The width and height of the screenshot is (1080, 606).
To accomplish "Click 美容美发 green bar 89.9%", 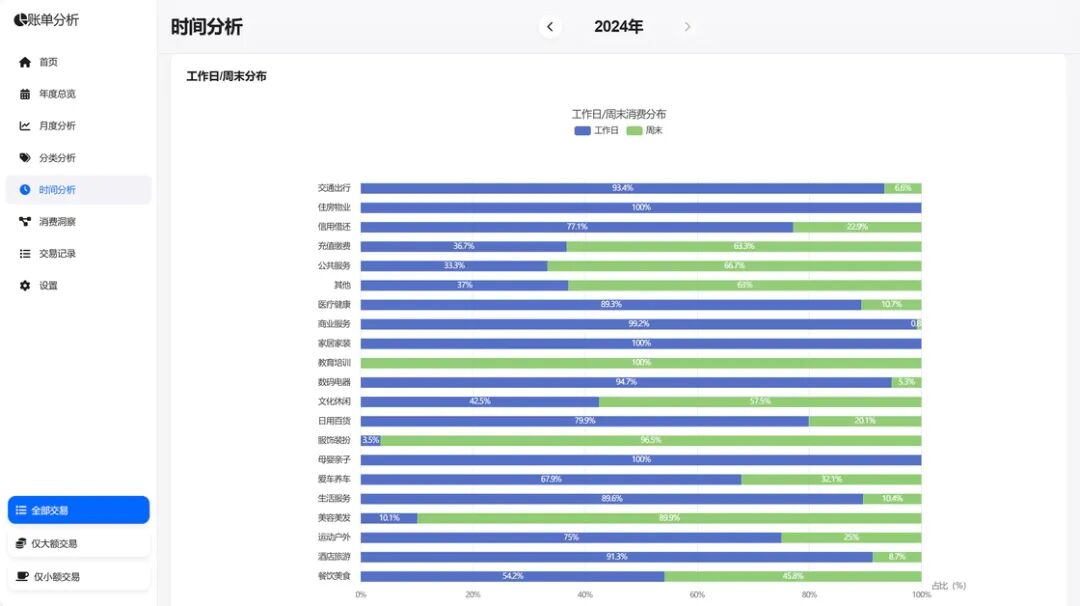I will point(669,518).
